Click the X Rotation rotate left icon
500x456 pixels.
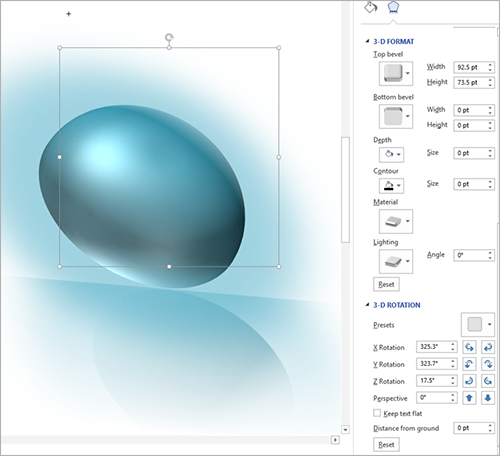pos(469,347)
